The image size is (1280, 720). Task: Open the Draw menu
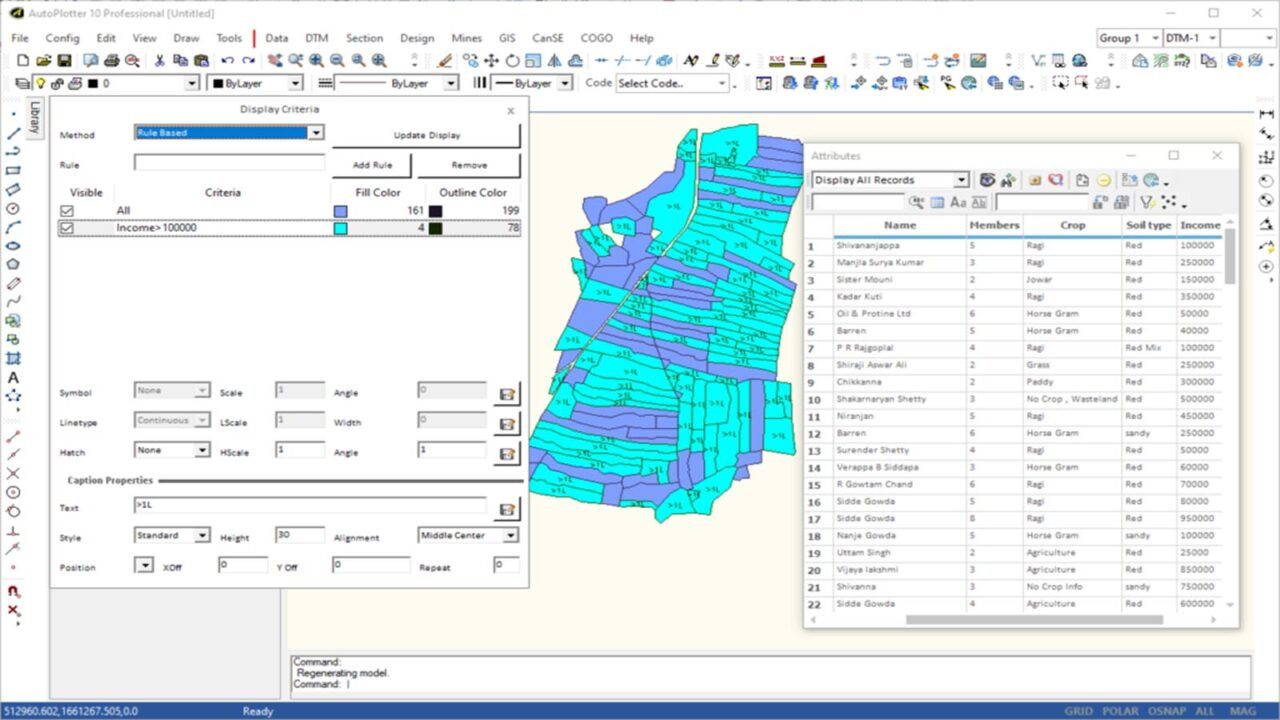point(186,38)
